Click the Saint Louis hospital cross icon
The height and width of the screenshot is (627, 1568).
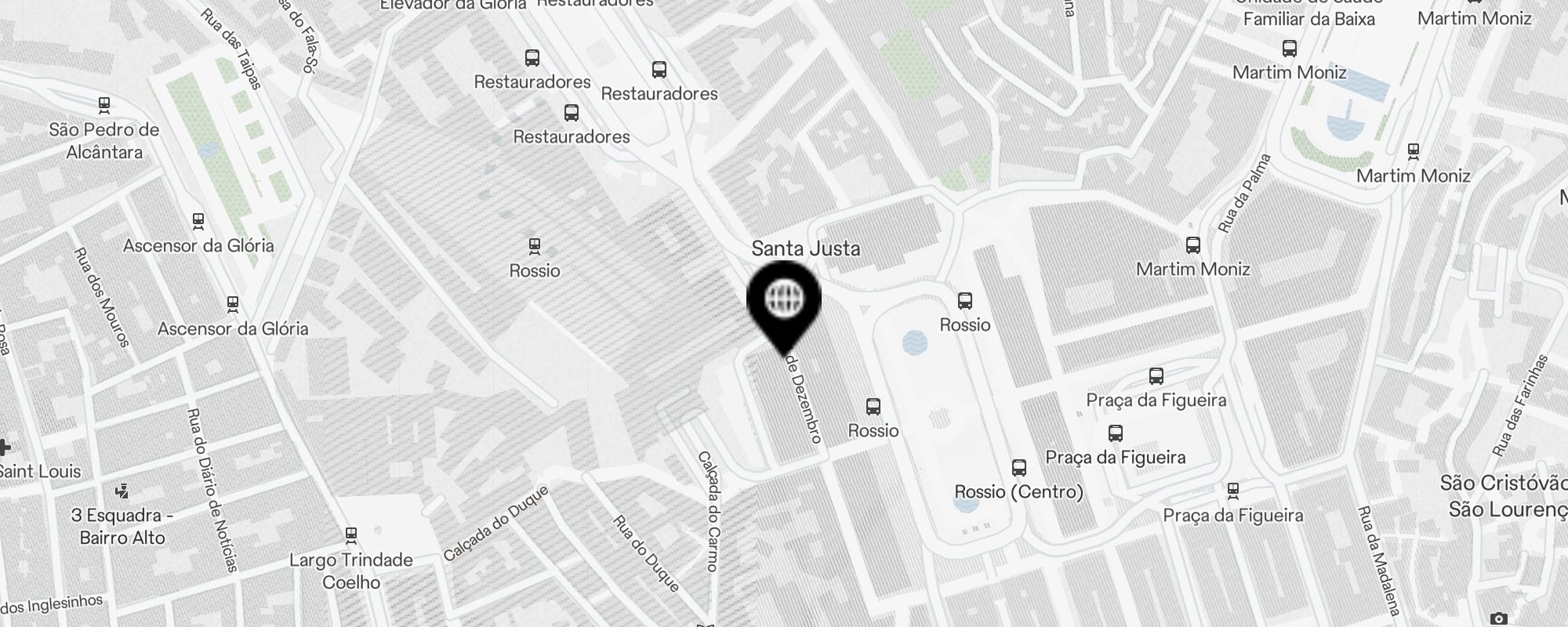point(3,448)
